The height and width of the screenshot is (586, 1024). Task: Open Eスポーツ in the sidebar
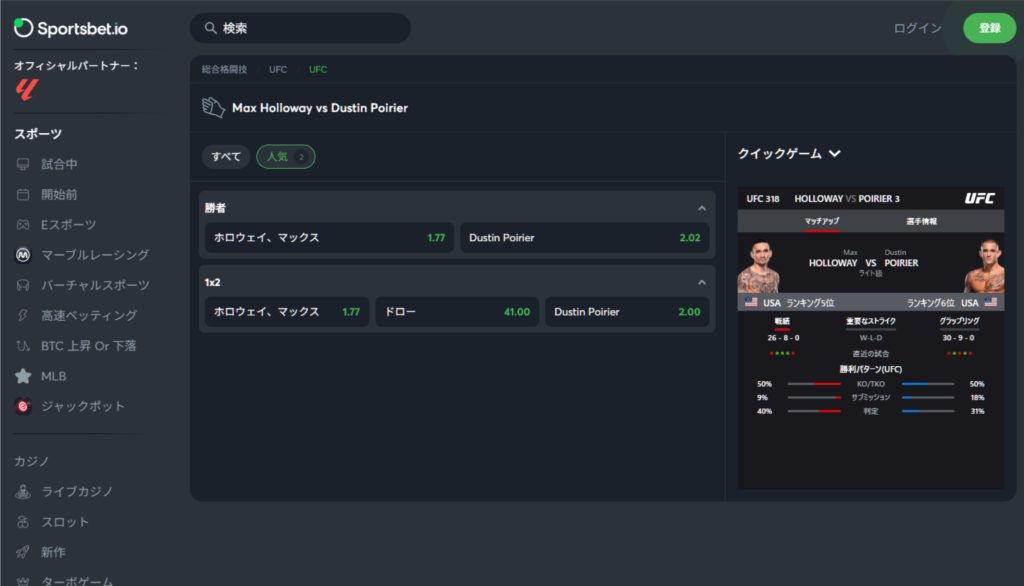[x=69, y=225]
